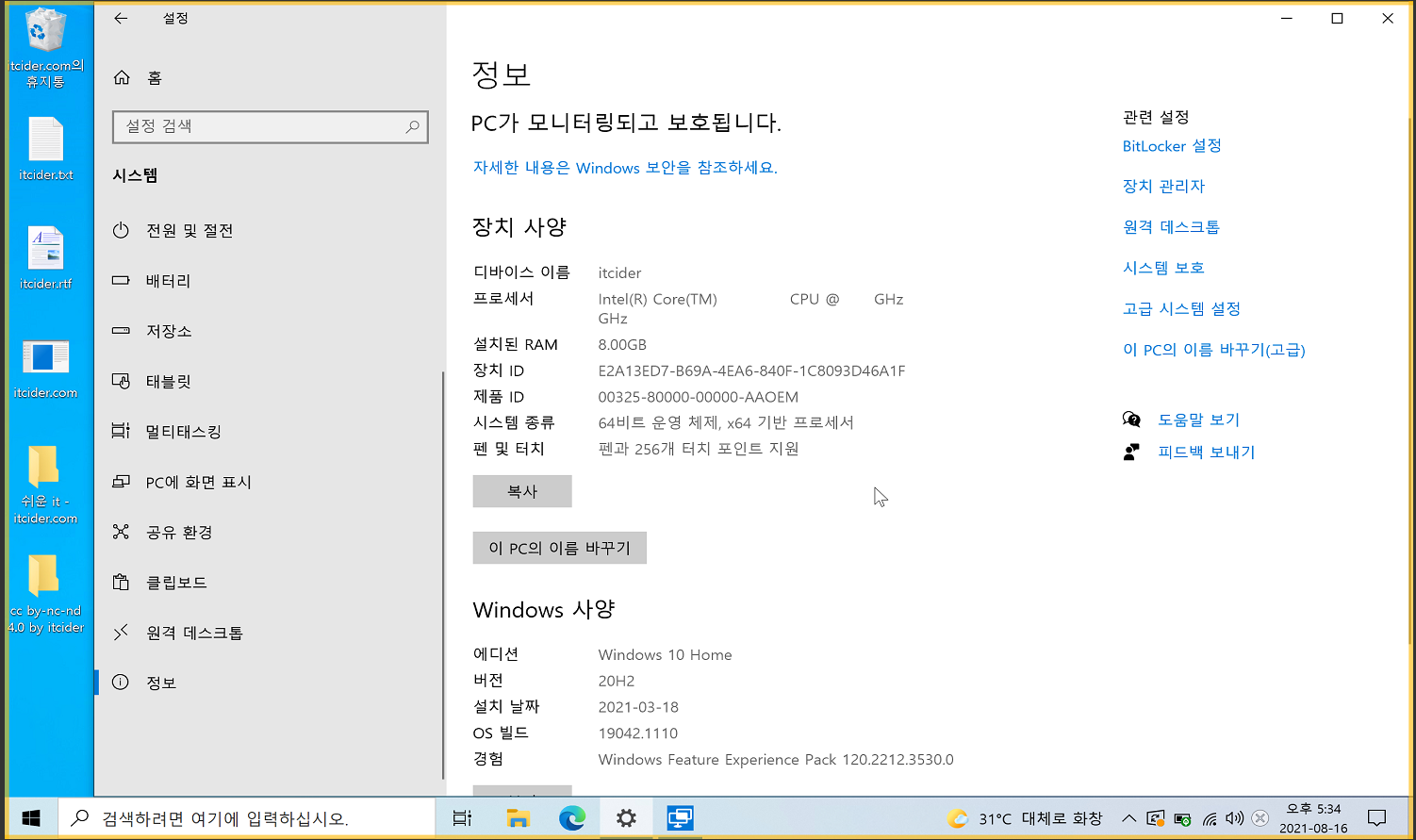Open the 시스템 보호 link
Viewport: 1416px width, 840px height.
[1163, 268]
